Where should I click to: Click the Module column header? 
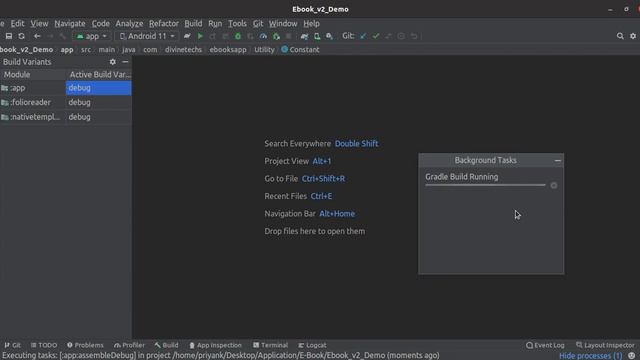coord(33,75)
